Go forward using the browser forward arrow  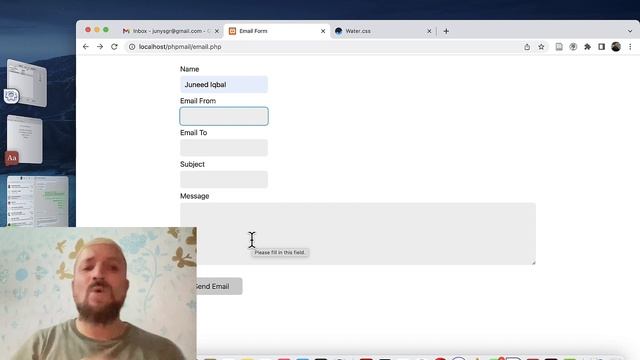(100, 47)
